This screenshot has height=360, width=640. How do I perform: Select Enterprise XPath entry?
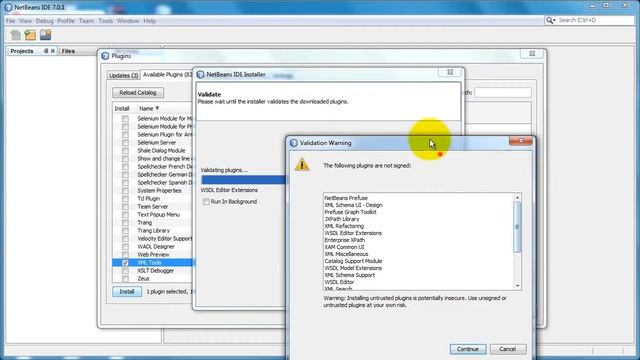click(x=344, y=240)
